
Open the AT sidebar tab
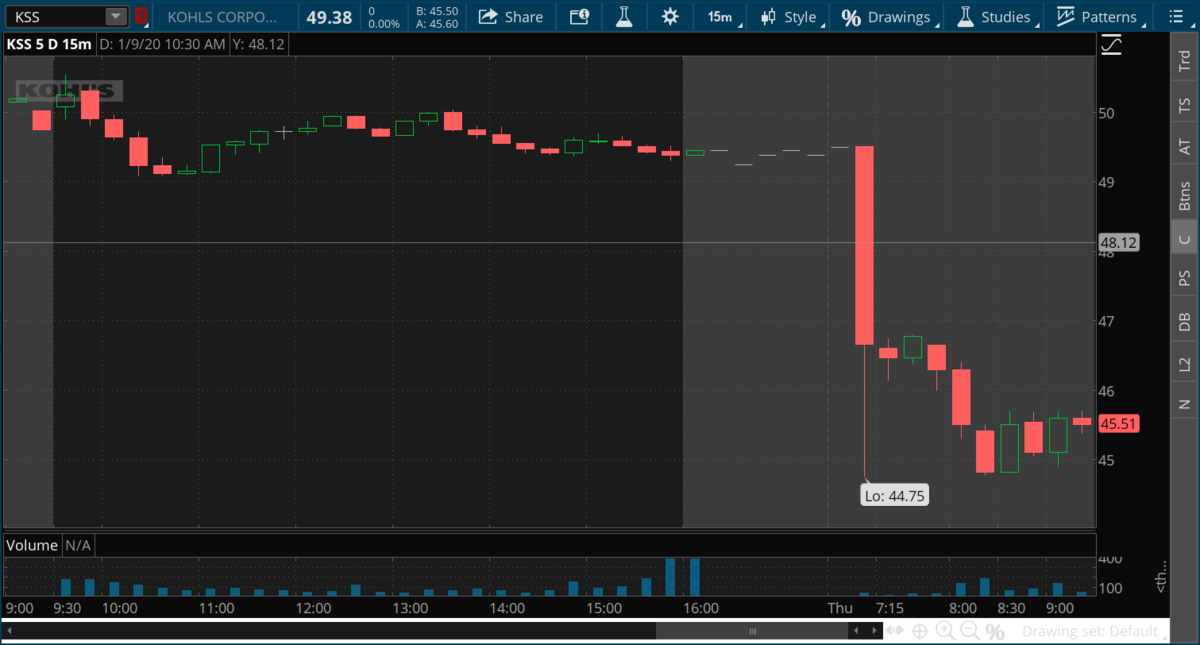click(1185, 146)
